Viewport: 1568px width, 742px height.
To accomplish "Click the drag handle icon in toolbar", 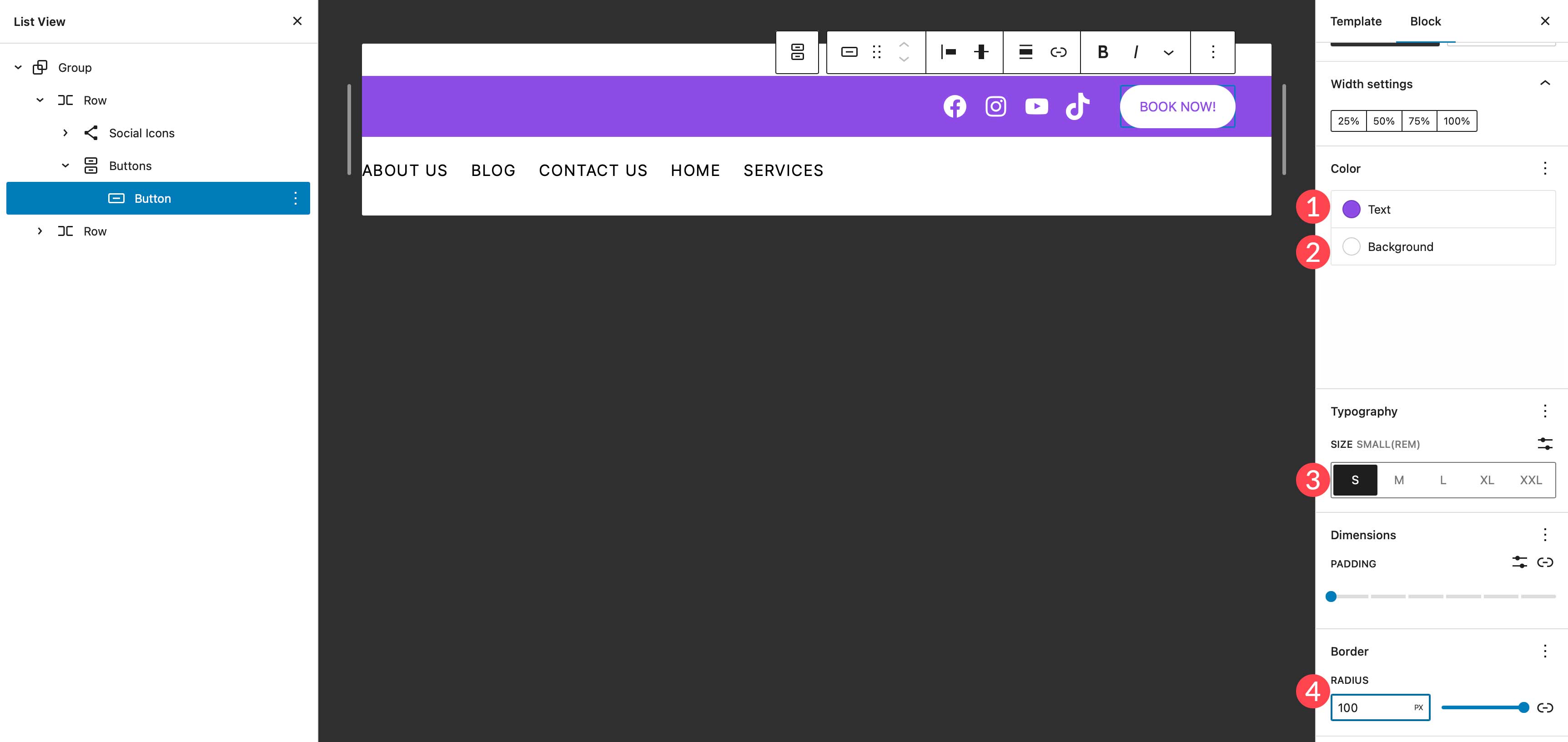I will click(x=877, y=51).
